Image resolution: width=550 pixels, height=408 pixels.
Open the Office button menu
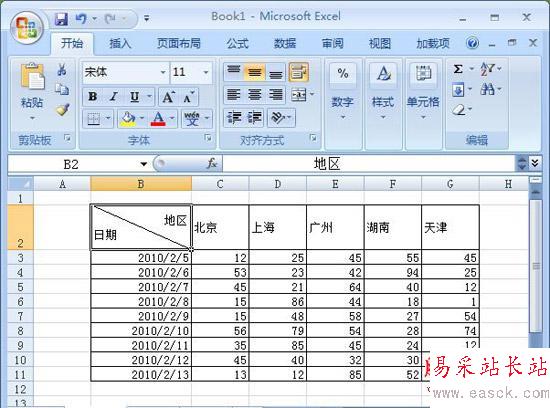coord(27,28)
